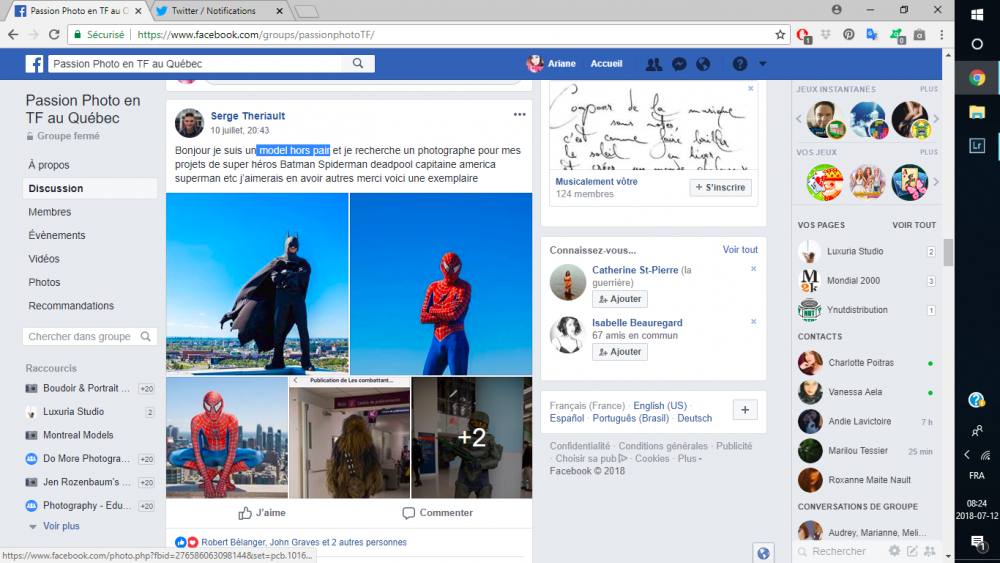Click the friend requests icon
The width and height of the screenshot is (1000, 563).
pyautogui.click(x=654, y=64)
